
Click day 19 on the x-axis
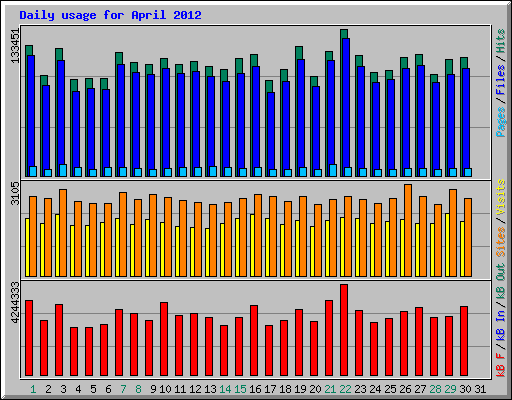300,389
